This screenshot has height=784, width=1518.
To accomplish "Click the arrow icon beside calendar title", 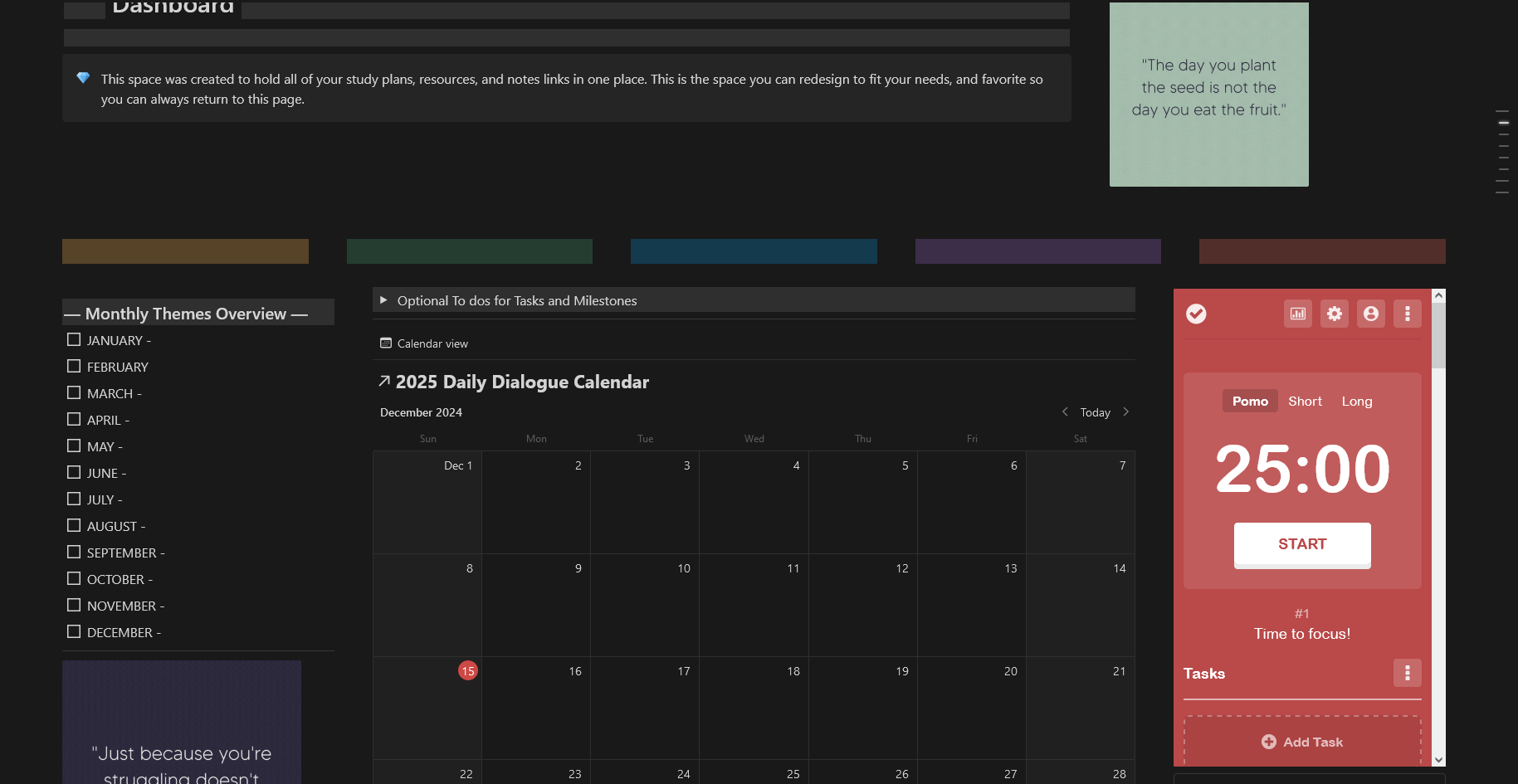I will pyautogui.click(x=384, y=382).
